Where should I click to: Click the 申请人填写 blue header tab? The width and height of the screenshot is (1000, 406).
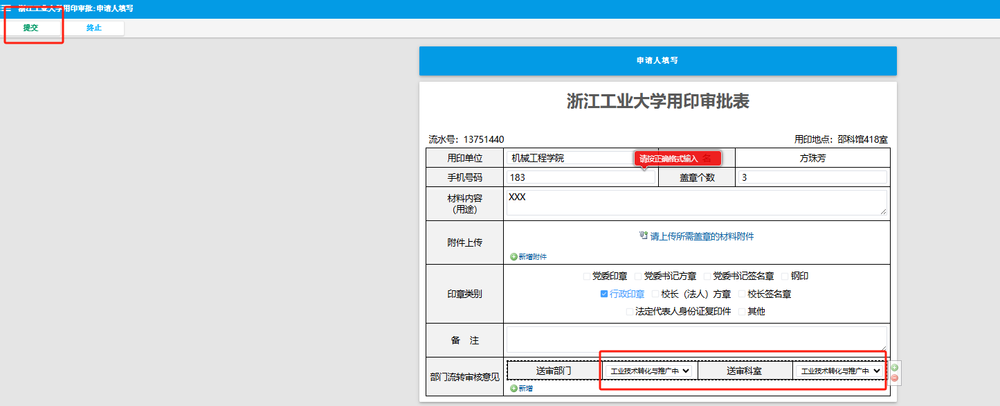(657, 61)
